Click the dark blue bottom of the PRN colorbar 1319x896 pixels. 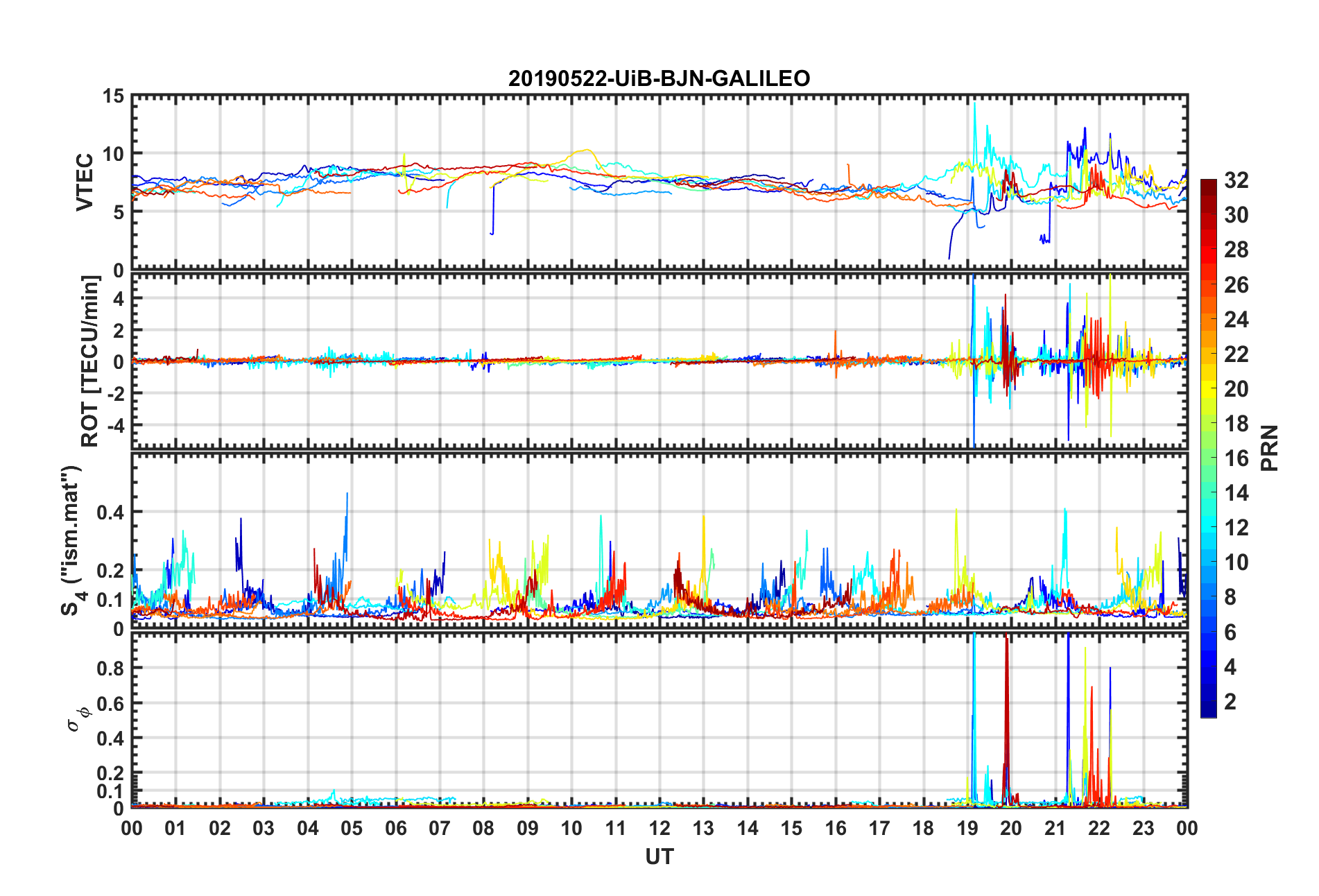coord(1209,710)
